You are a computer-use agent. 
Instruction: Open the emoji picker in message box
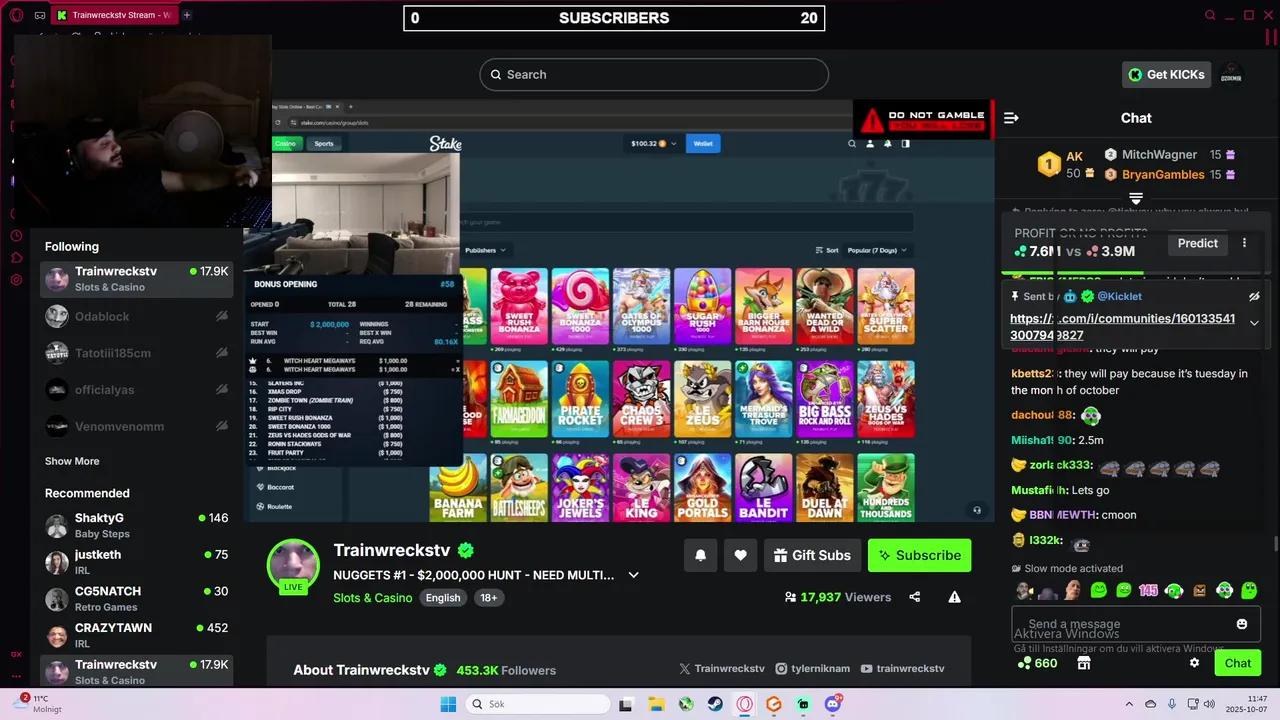pyautogui.click(x=1242, y=624)
